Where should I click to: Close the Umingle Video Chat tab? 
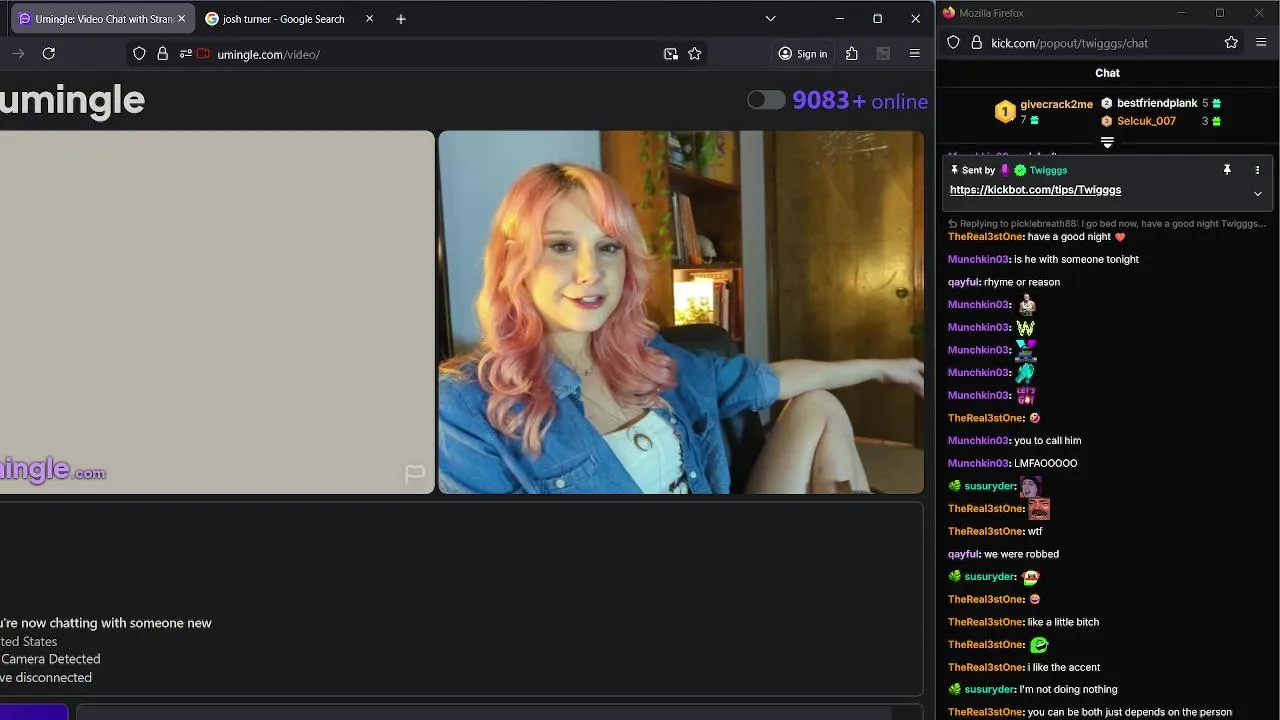tap(181, 19)
